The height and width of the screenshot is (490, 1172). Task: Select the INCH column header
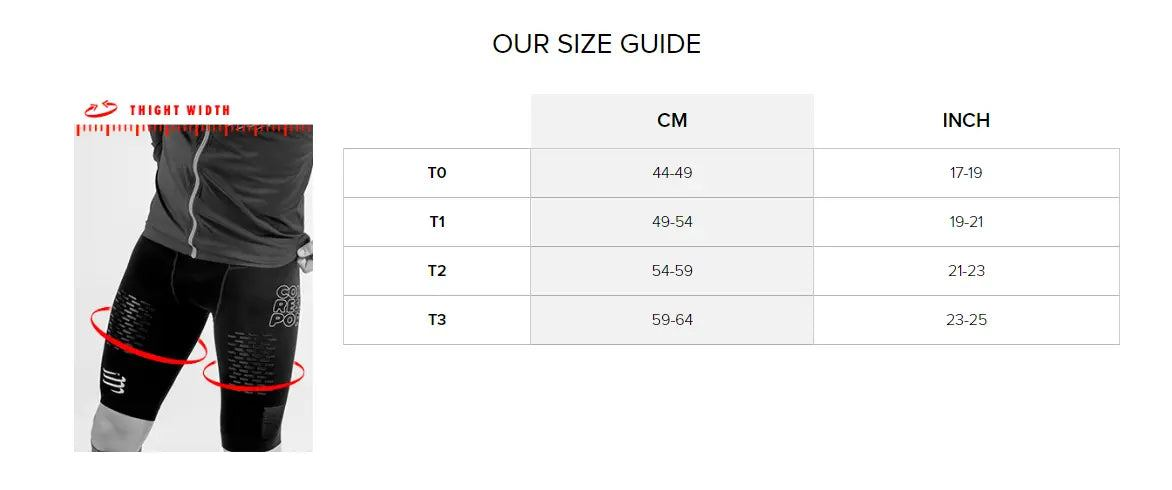pos(966,120)
